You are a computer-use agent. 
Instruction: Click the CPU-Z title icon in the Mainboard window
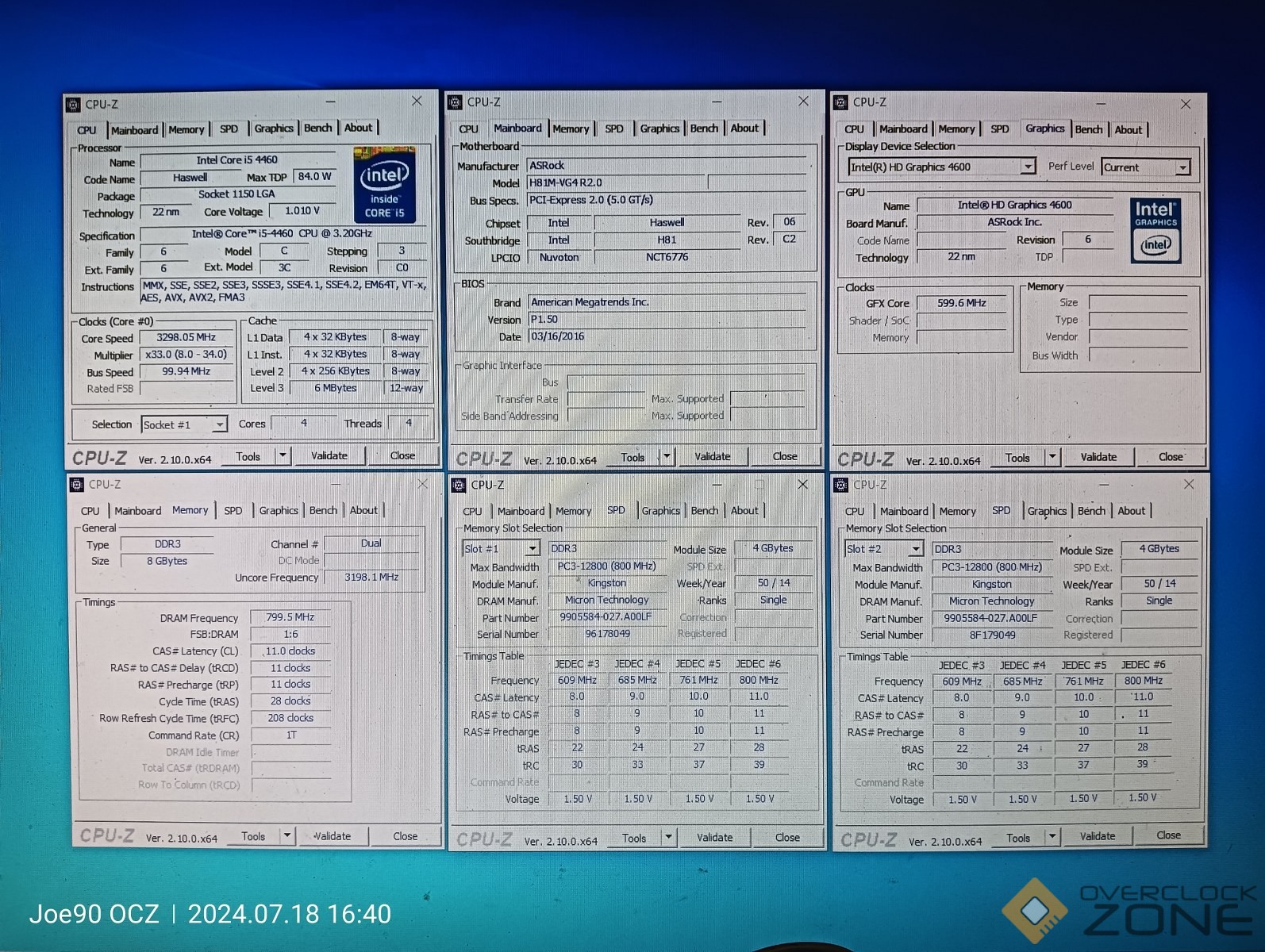456,102
